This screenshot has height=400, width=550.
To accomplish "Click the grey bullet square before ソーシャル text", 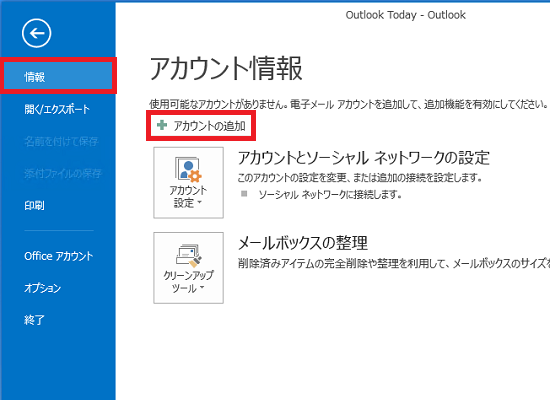I will [x=244, y=193].
